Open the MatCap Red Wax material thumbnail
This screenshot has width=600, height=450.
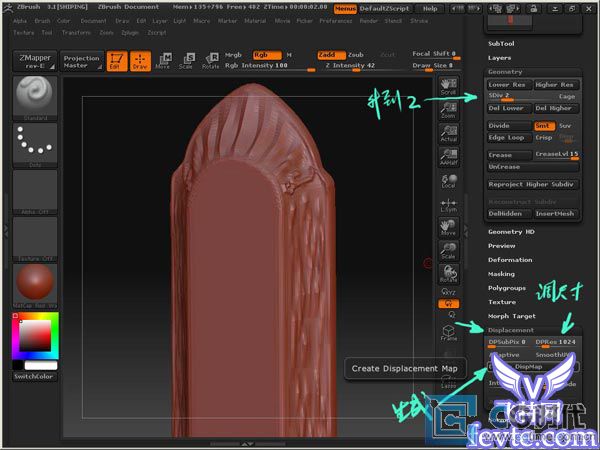[x=35, y=286]
